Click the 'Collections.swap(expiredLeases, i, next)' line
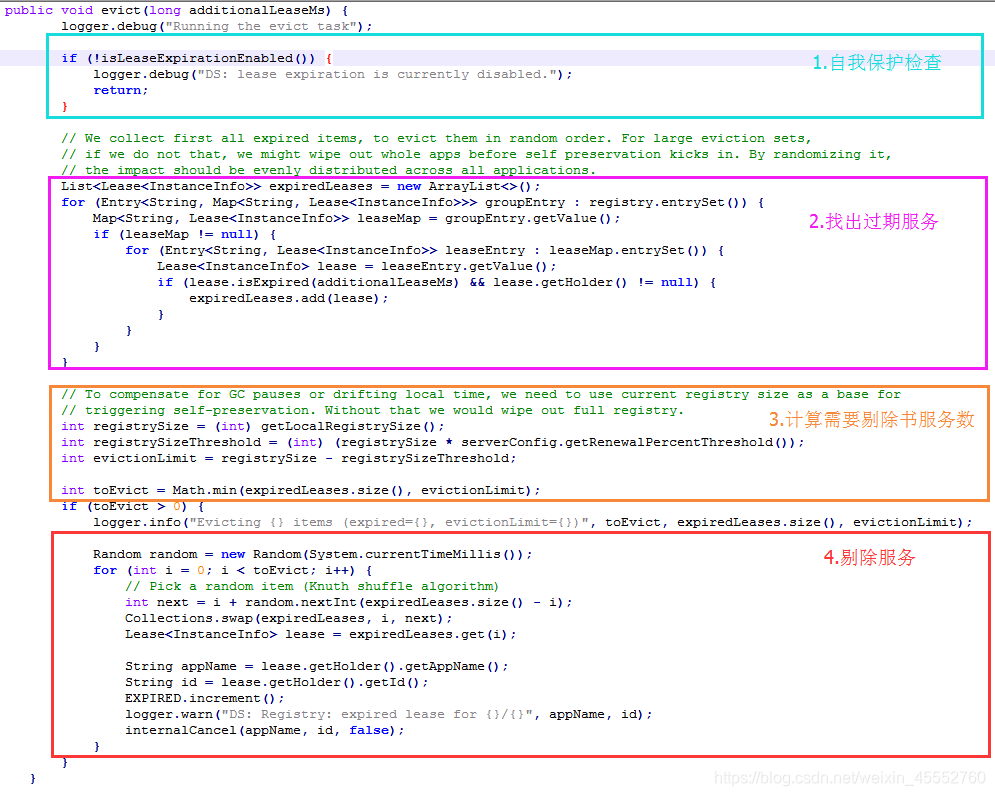This screenshot has height=796, width=995. pyautogui.click(x=289, y=618)
